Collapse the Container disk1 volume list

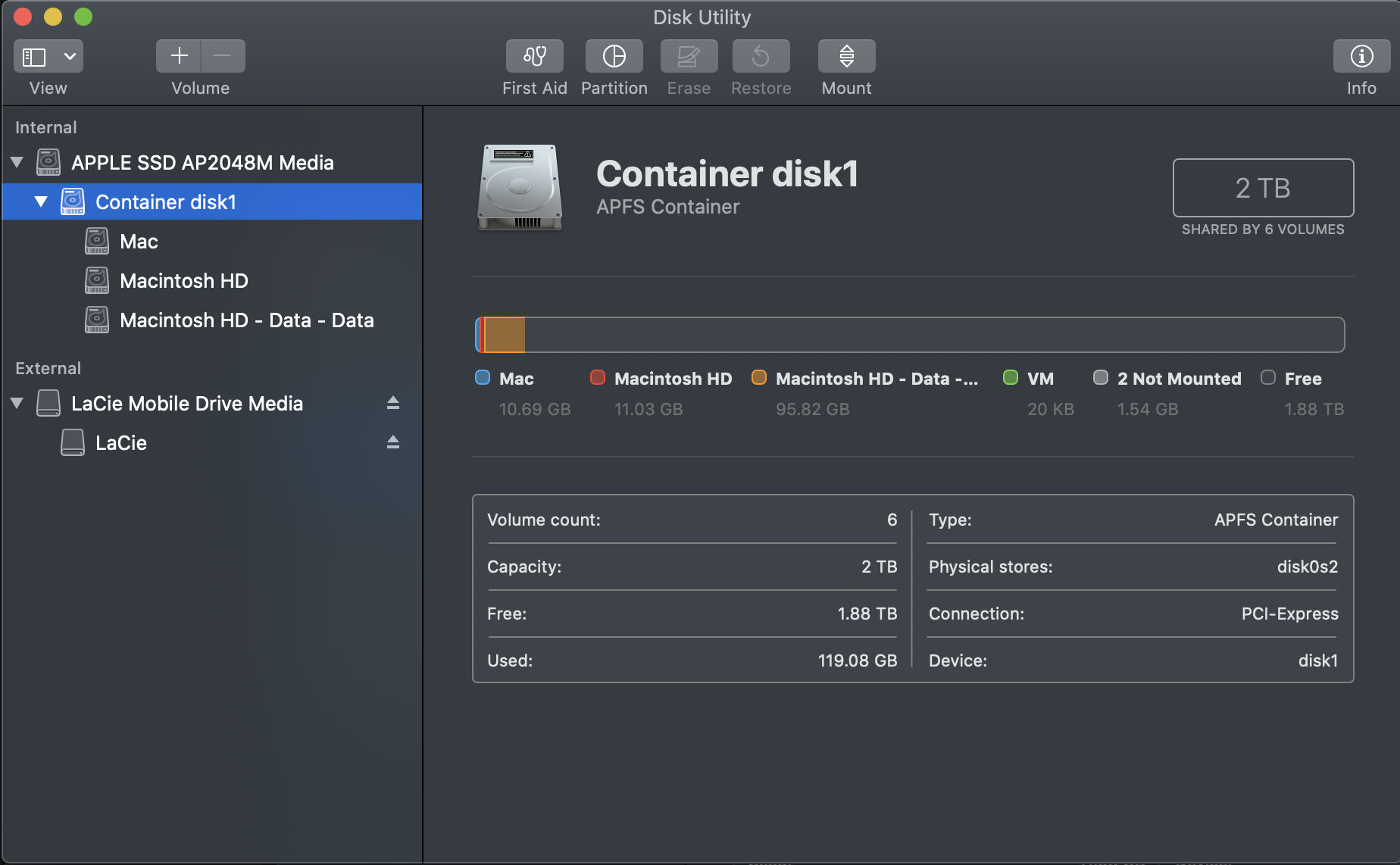42,201
